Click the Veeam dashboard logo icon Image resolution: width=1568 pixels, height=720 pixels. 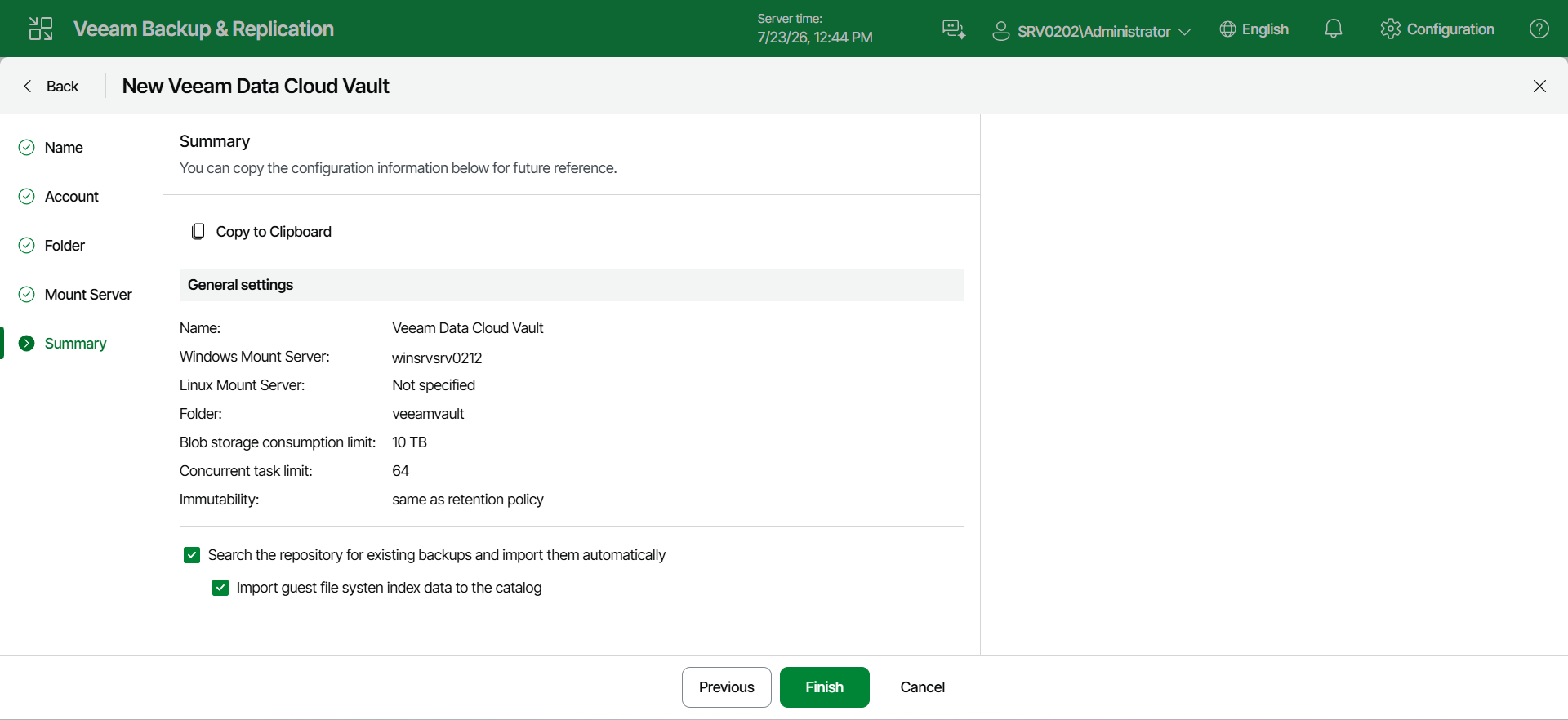(41, 29)
